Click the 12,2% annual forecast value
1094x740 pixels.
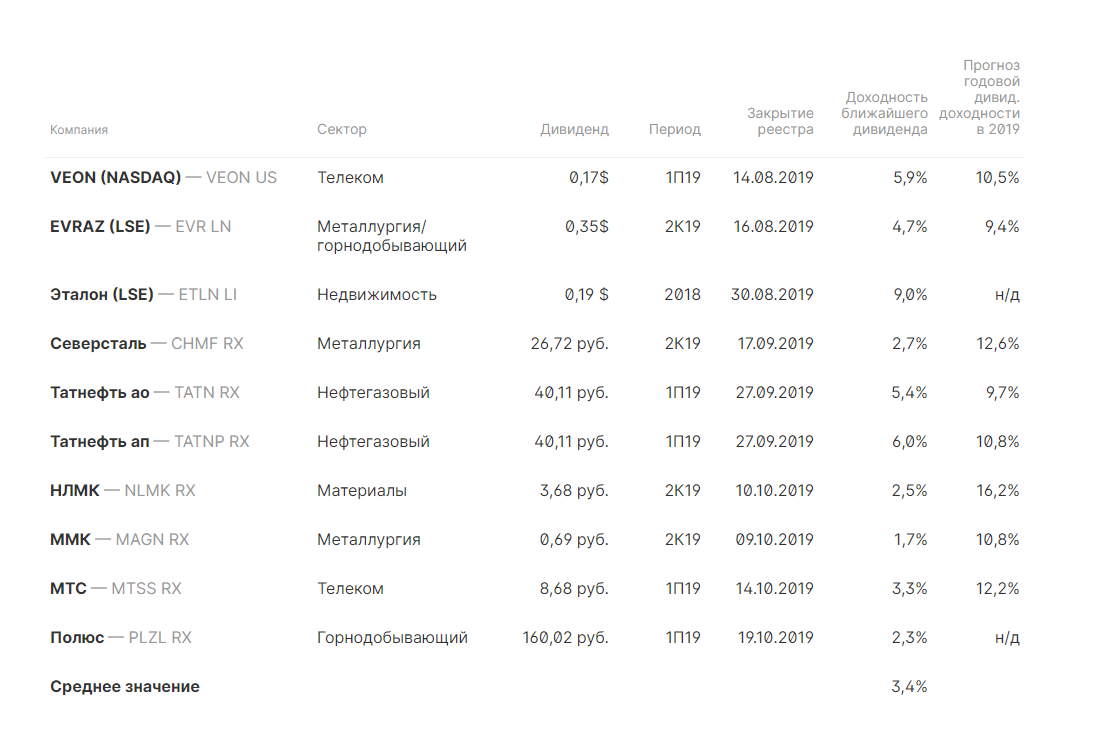pyautogui.click(x=997, y=588)
